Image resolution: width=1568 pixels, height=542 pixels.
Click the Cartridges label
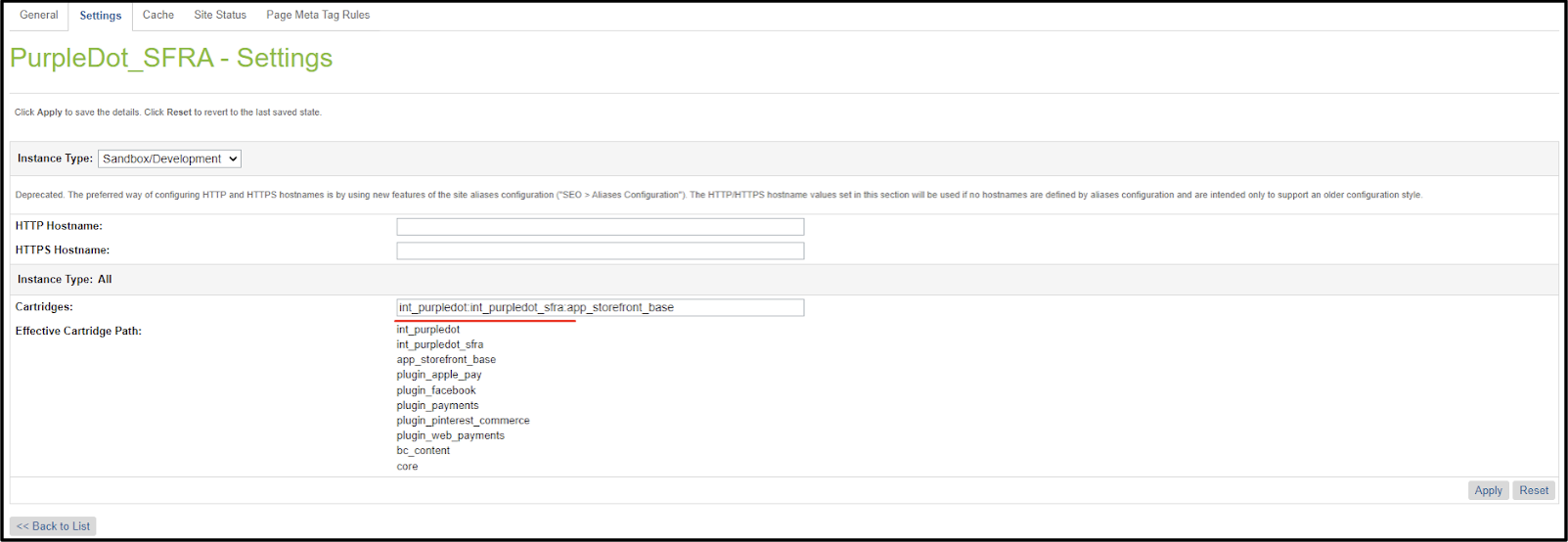[44, 307]
